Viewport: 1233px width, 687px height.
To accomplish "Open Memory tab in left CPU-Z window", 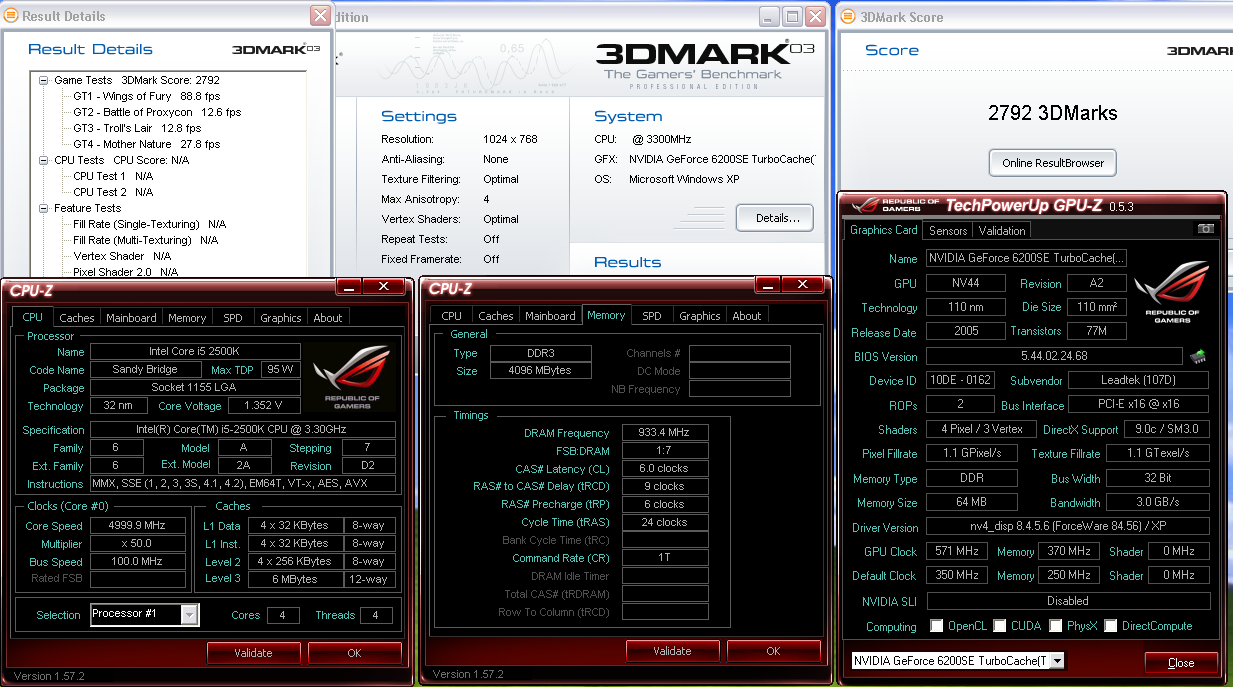I will click(x=187, y=318).
